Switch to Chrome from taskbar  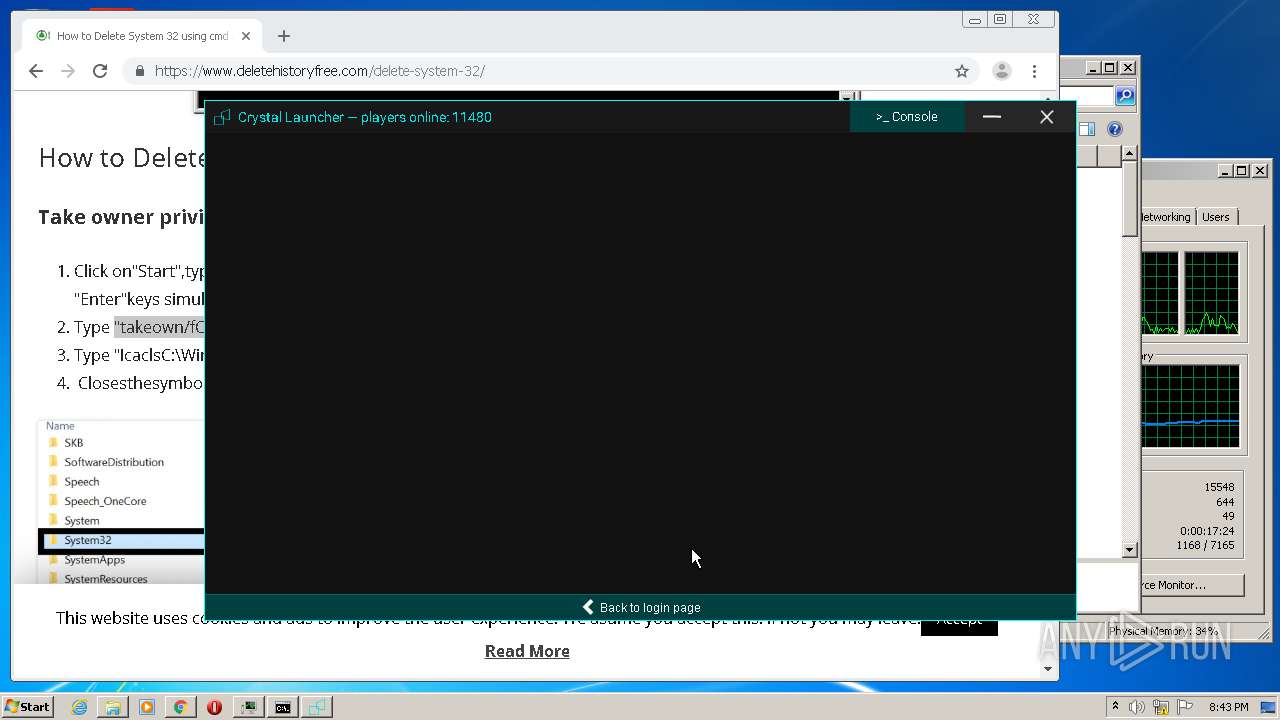click(x=180, y=707)
